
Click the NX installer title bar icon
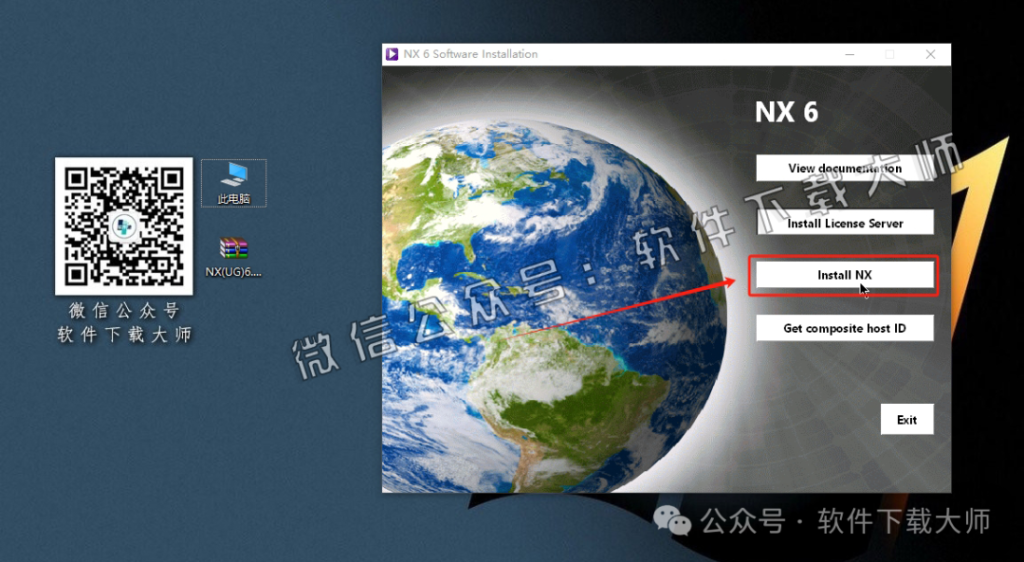pyautogui.click(x=392, y=54)
